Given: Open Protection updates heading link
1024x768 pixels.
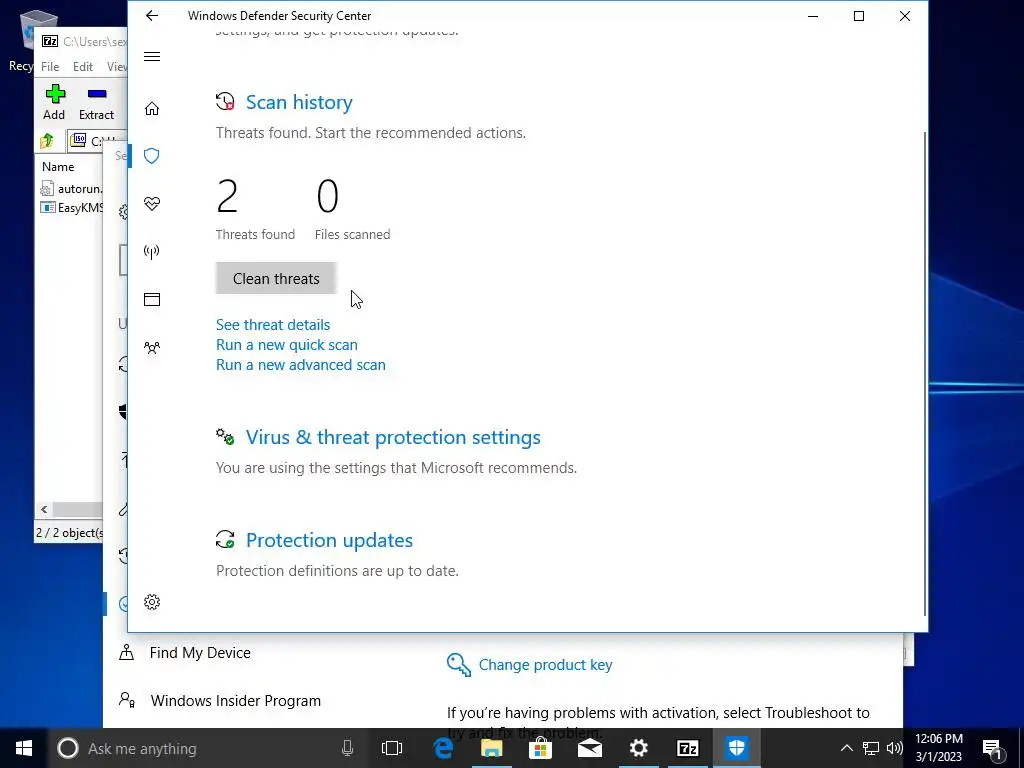Looking at the screenshot, I should tap(329, 541).
